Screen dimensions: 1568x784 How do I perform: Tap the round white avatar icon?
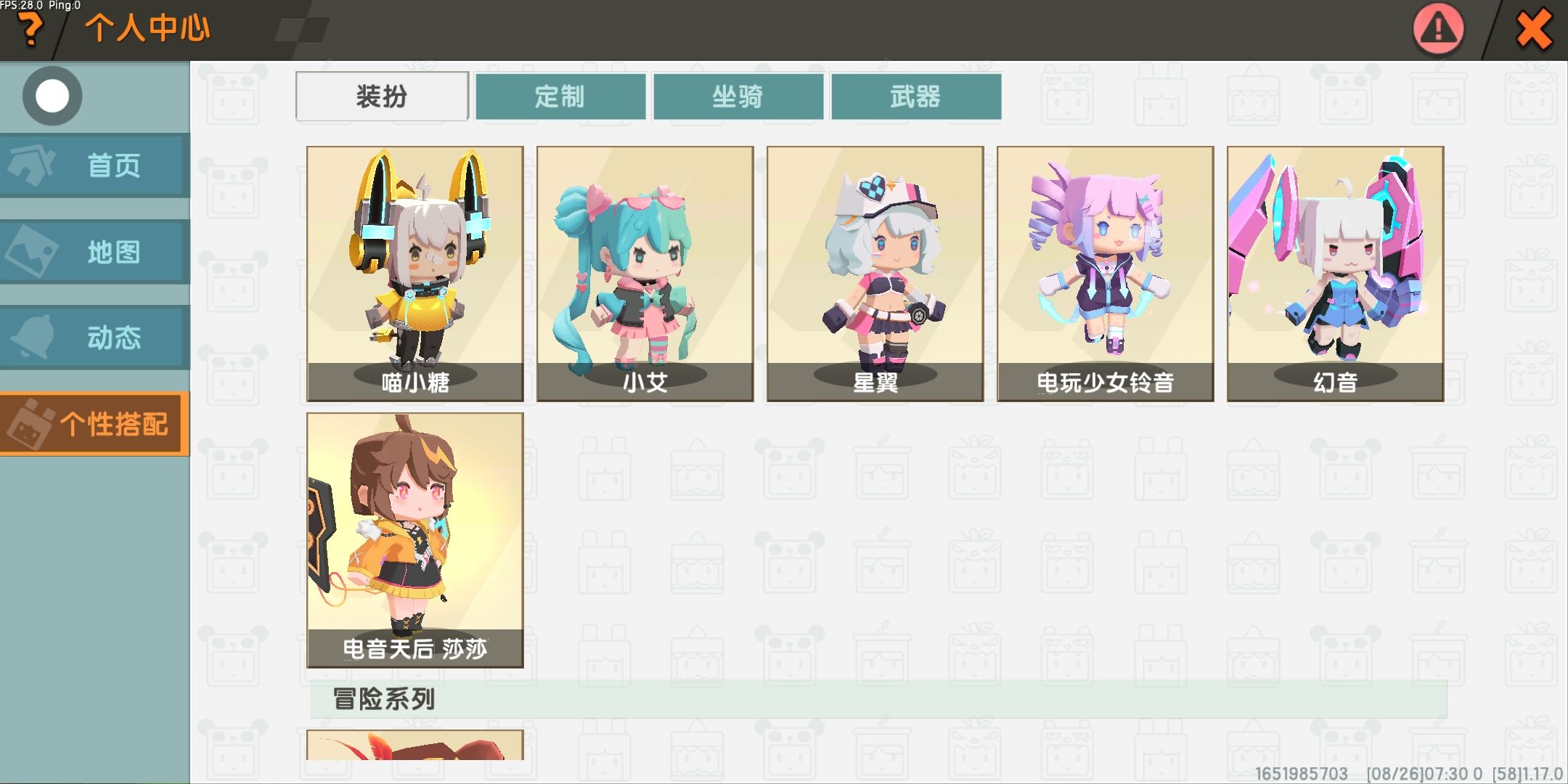pyautogui.click(x=52, y=96)
